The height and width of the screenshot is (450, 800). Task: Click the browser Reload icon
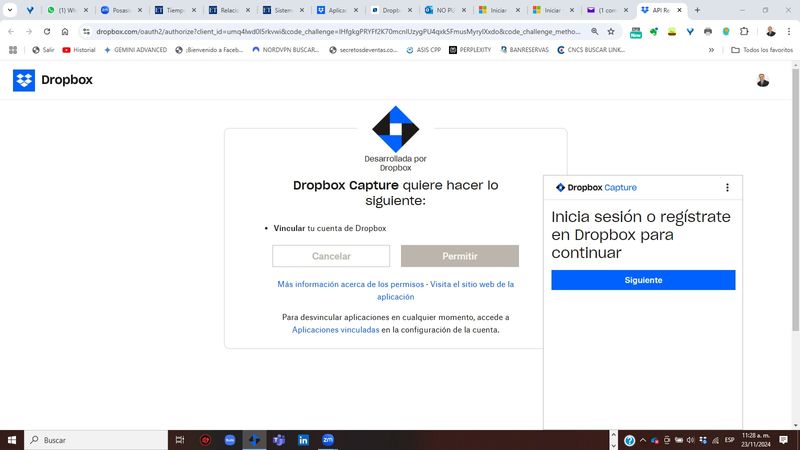pos(47,32)
